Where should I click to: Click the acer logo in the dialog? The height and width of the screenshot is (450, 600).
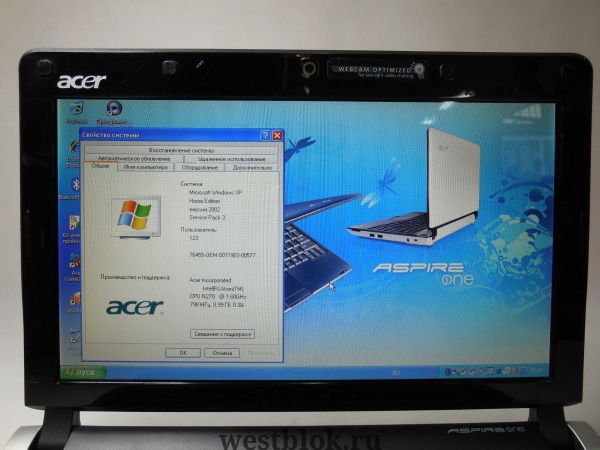[135, 307]
